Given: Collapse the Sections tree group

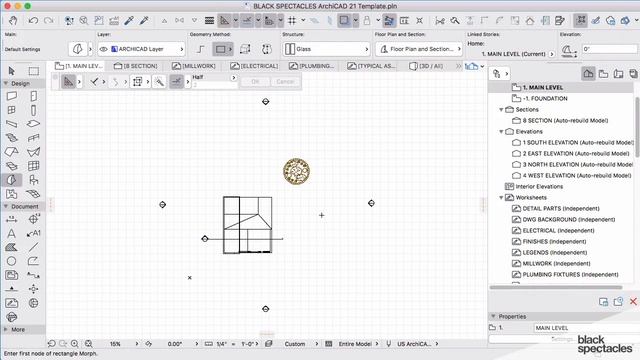Looking at the screenshot, I should pos(501,110).
